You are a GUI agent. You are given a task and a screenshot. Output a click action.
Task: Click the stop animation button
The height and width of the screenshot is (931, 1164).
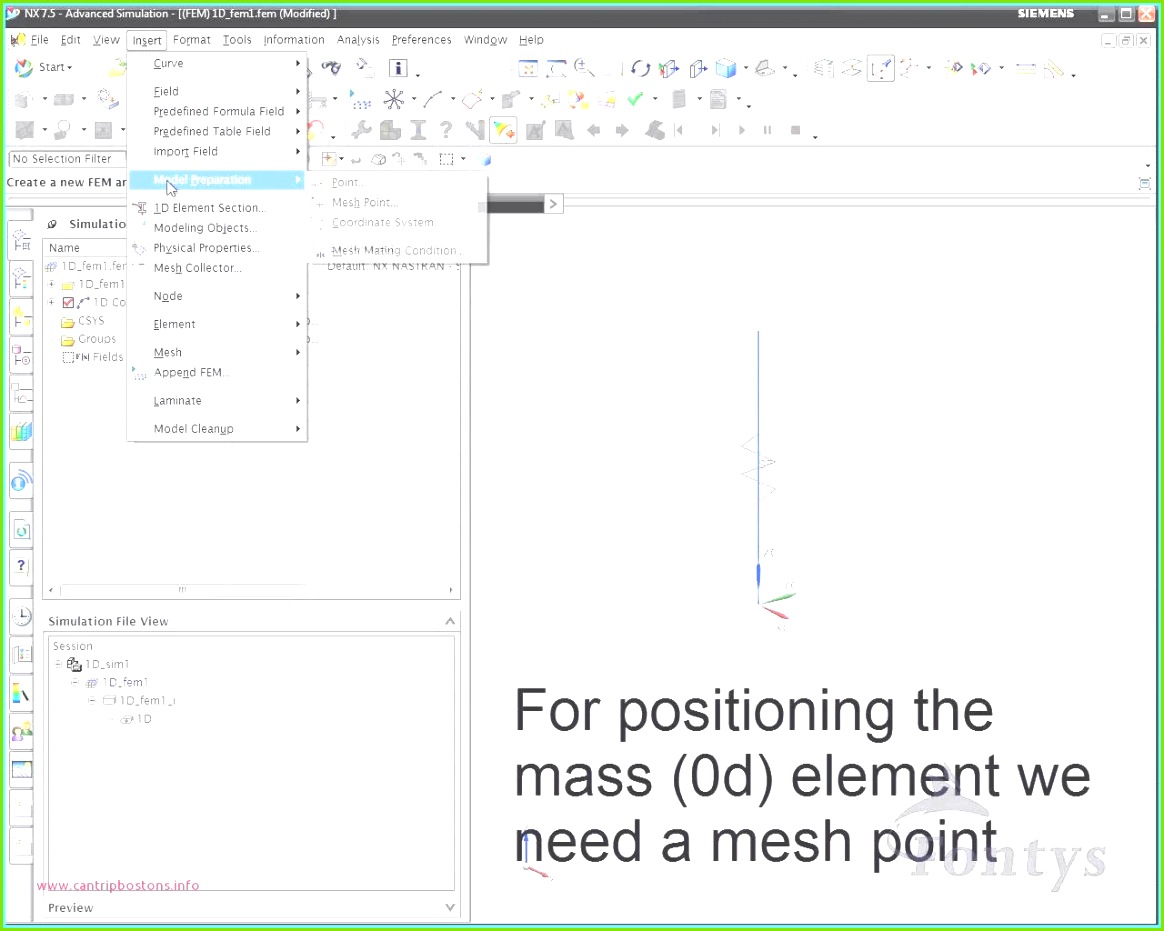(795, 130)
